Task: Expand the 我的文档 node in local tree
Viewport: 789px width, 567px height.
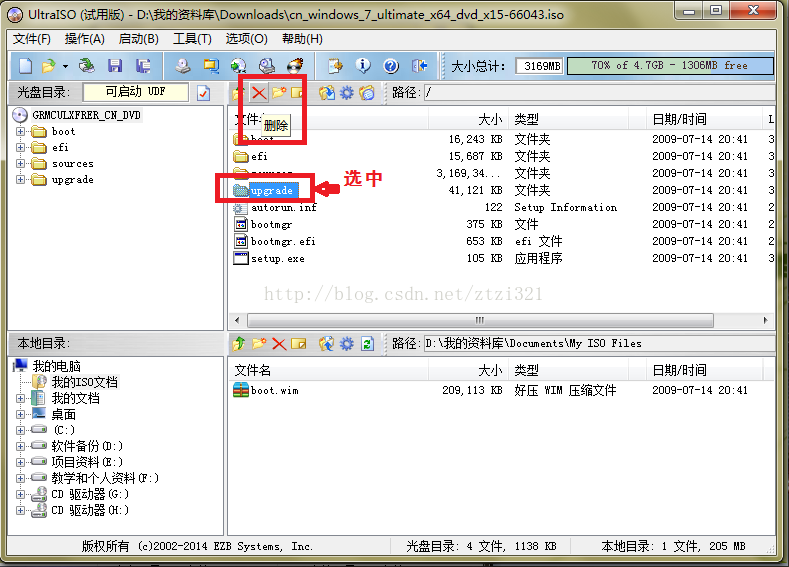Action: (x=20, y=398)
